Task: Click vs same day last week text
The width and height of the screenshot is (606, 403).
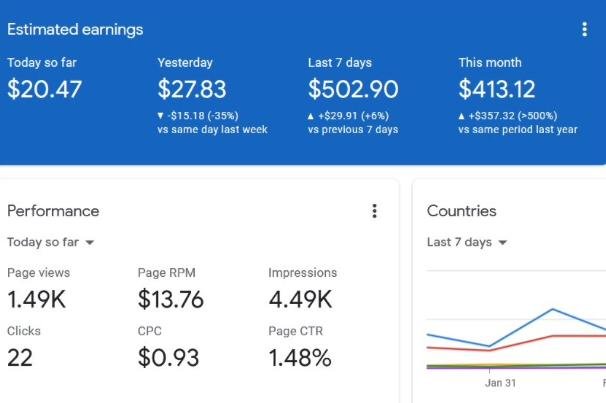Action: (x=212, y=129)
